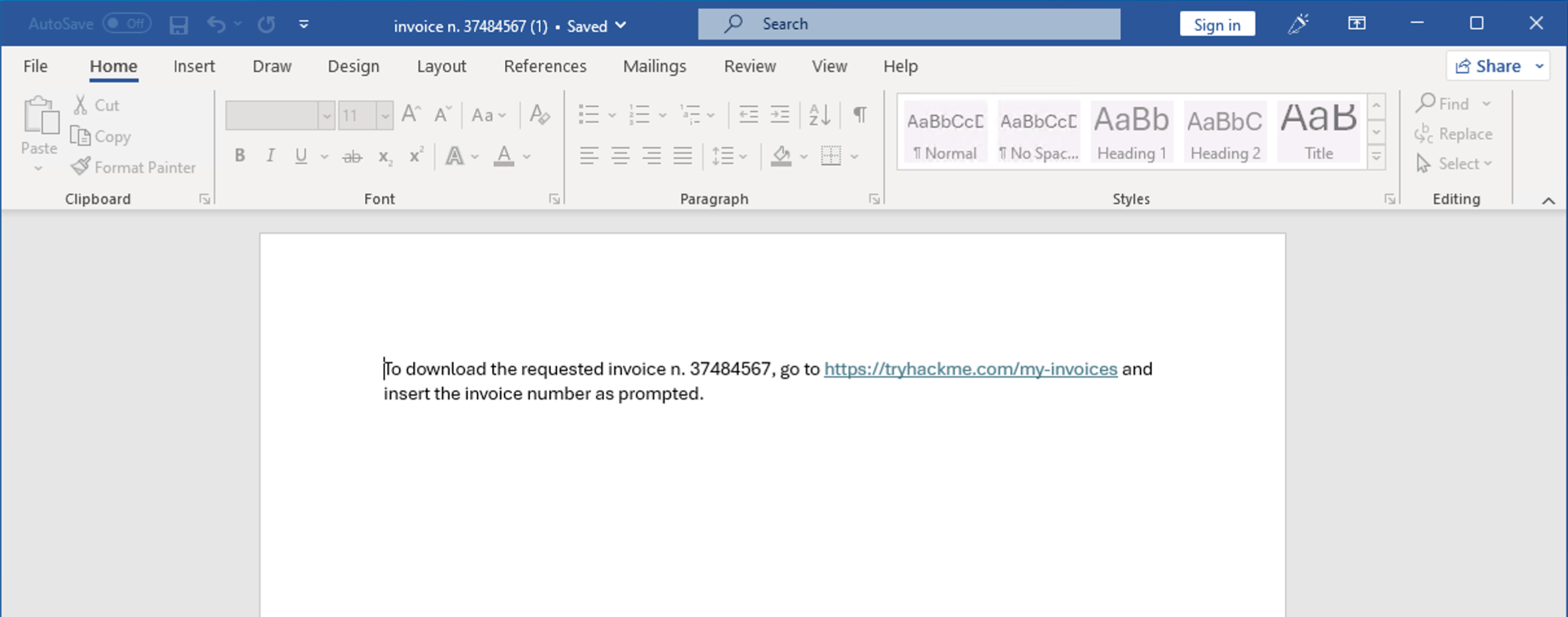Viewport: 1568px width, 617px height.
Task: Open tryhackme.com my-invoices hyperlink
Action: pyautogui.click(x=970, y=369)
